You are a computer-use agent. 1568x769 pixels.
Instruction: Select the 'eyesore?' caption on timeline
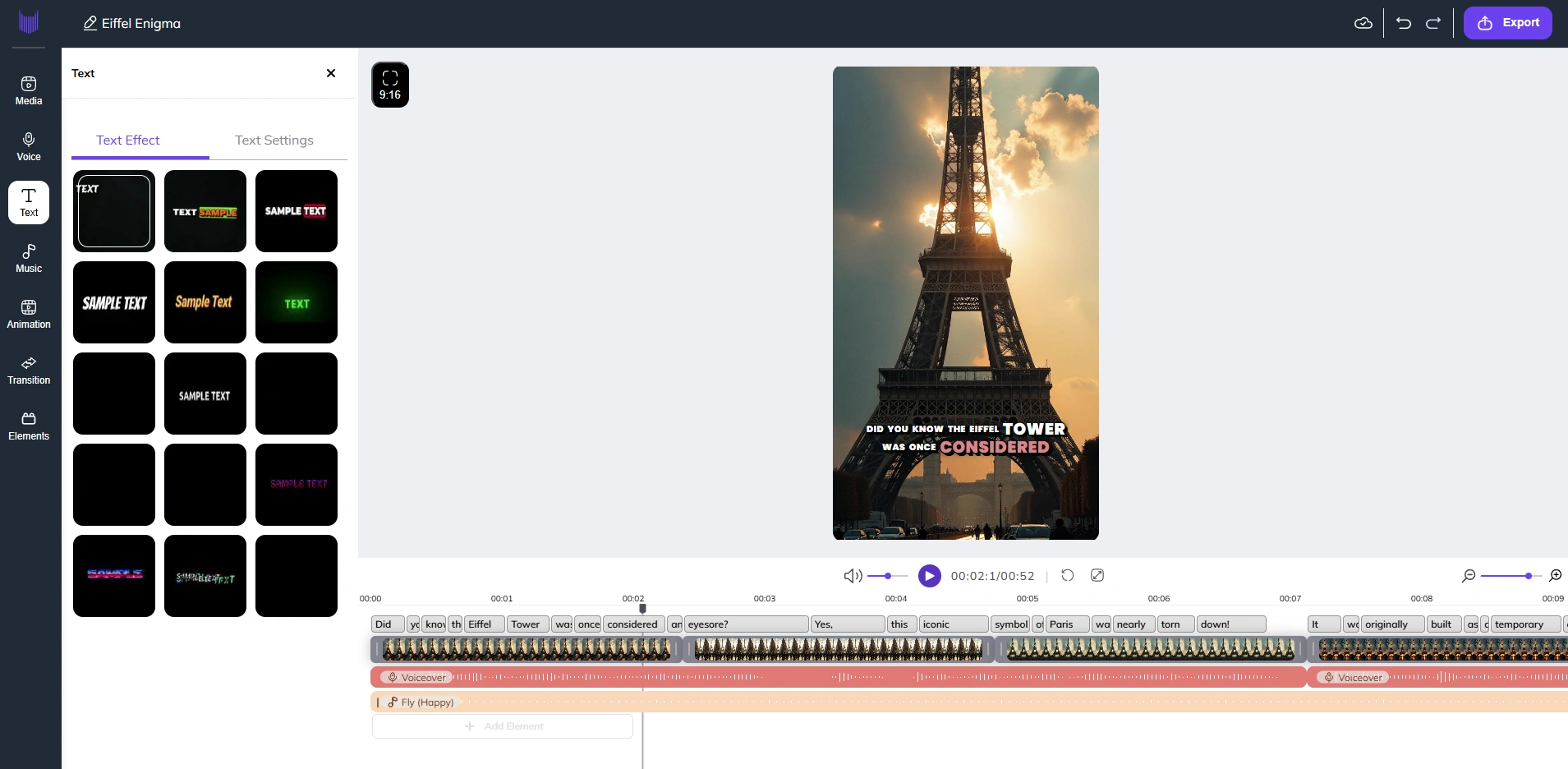tap(747, 624)
